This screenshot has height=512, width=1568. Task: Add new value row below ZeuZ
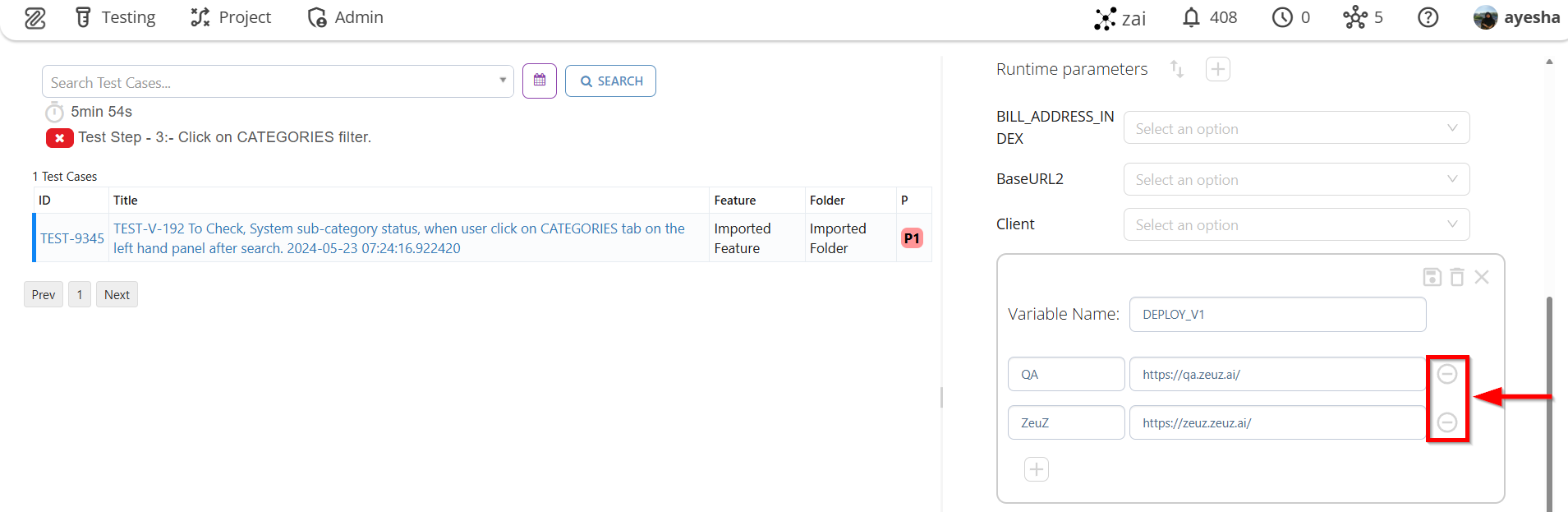(1036, 469)
